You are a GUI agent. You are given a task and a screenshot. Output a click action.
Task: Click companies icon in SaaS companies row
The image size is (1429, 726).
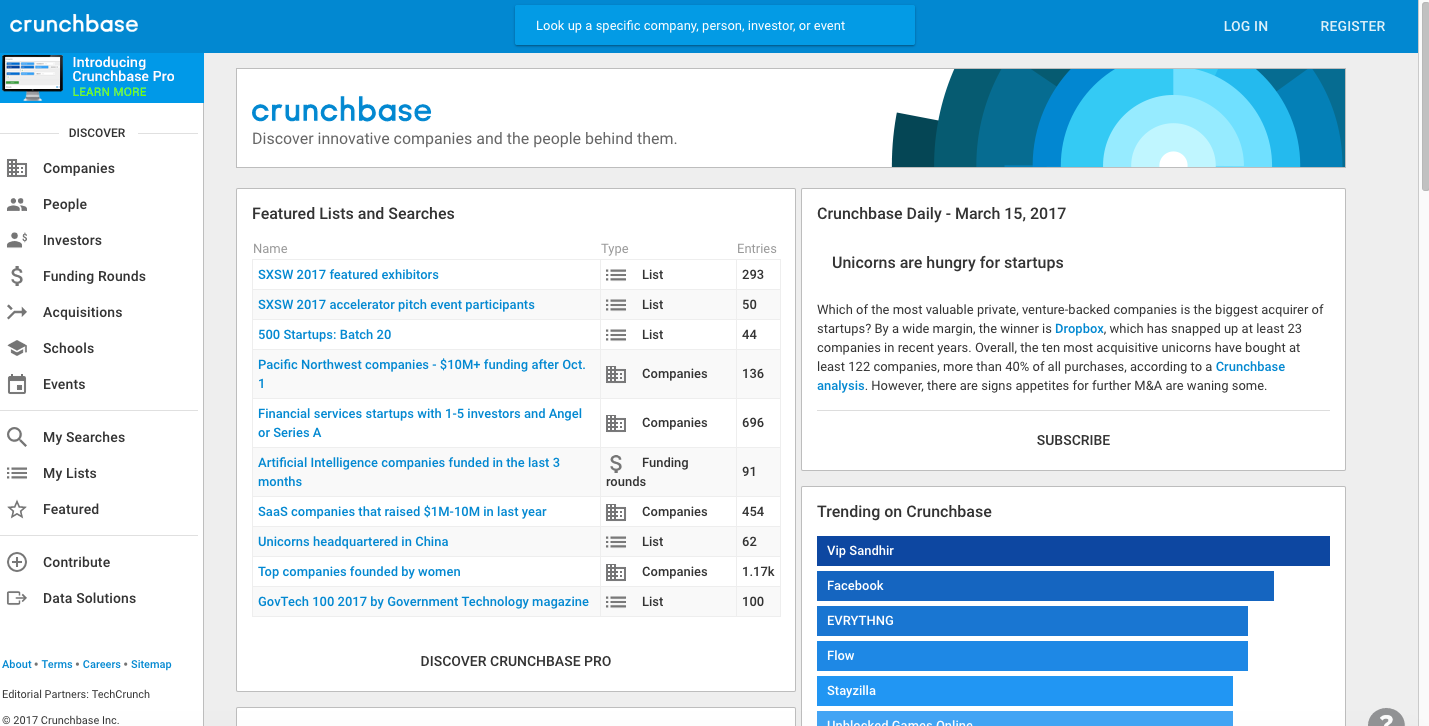coord(617,512)
